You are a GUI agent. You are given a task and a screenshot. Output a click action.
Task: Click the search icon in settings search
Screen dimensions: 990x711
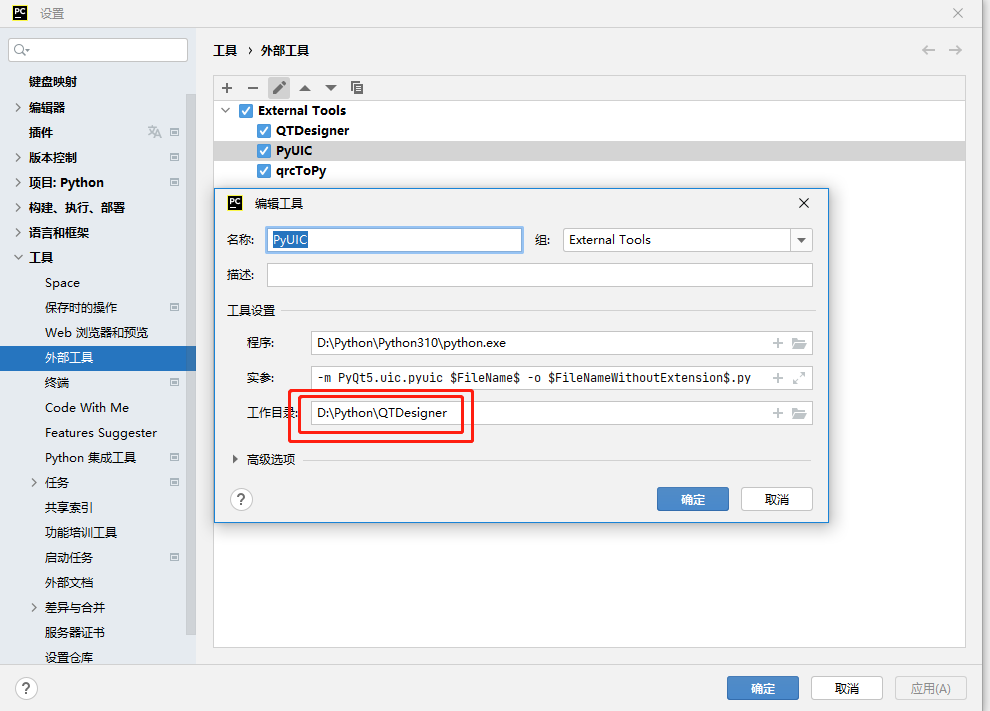[x=21, y=50]
